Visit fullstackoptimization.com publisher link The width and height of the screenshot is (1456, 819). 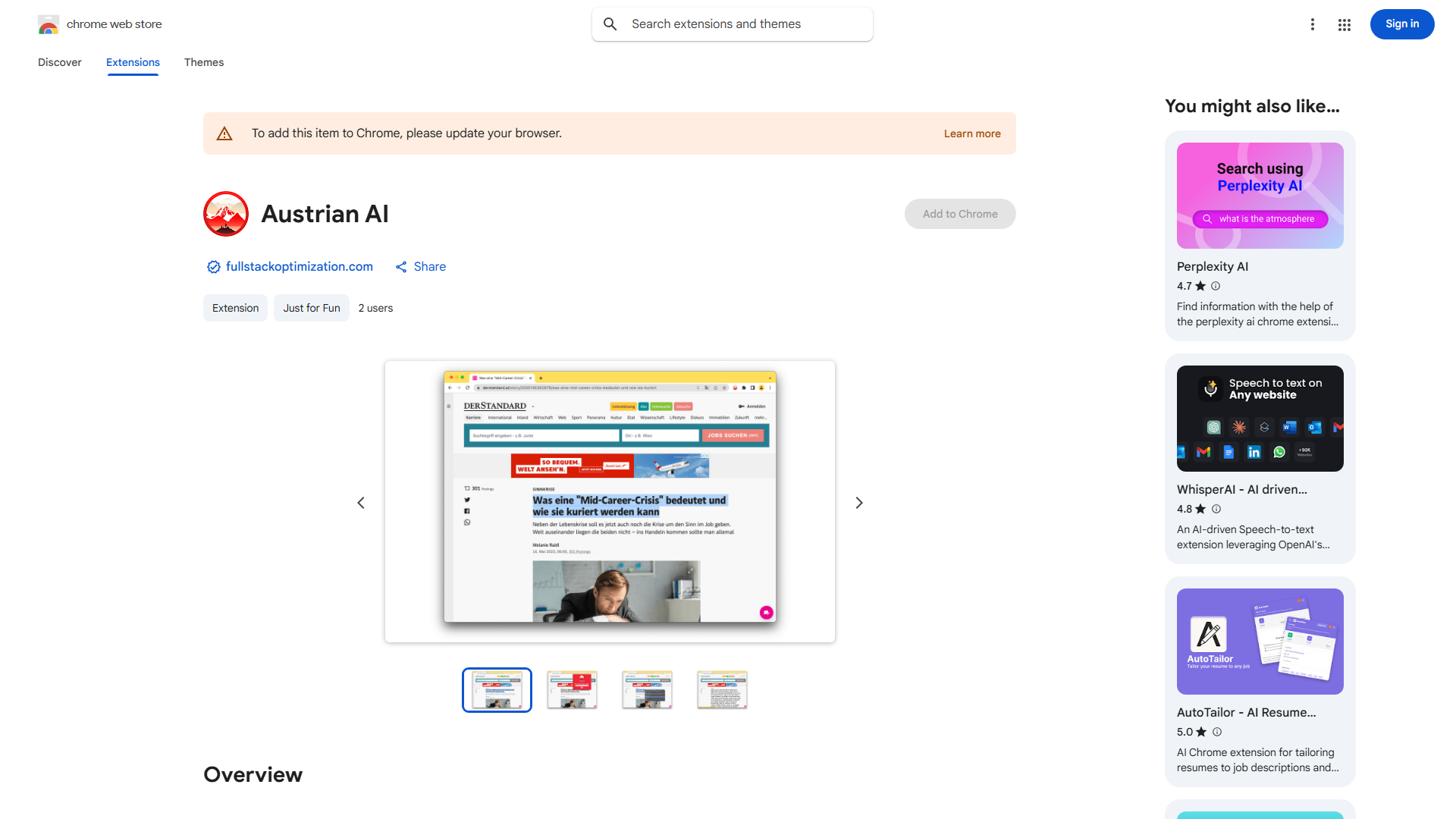point(299,266)
